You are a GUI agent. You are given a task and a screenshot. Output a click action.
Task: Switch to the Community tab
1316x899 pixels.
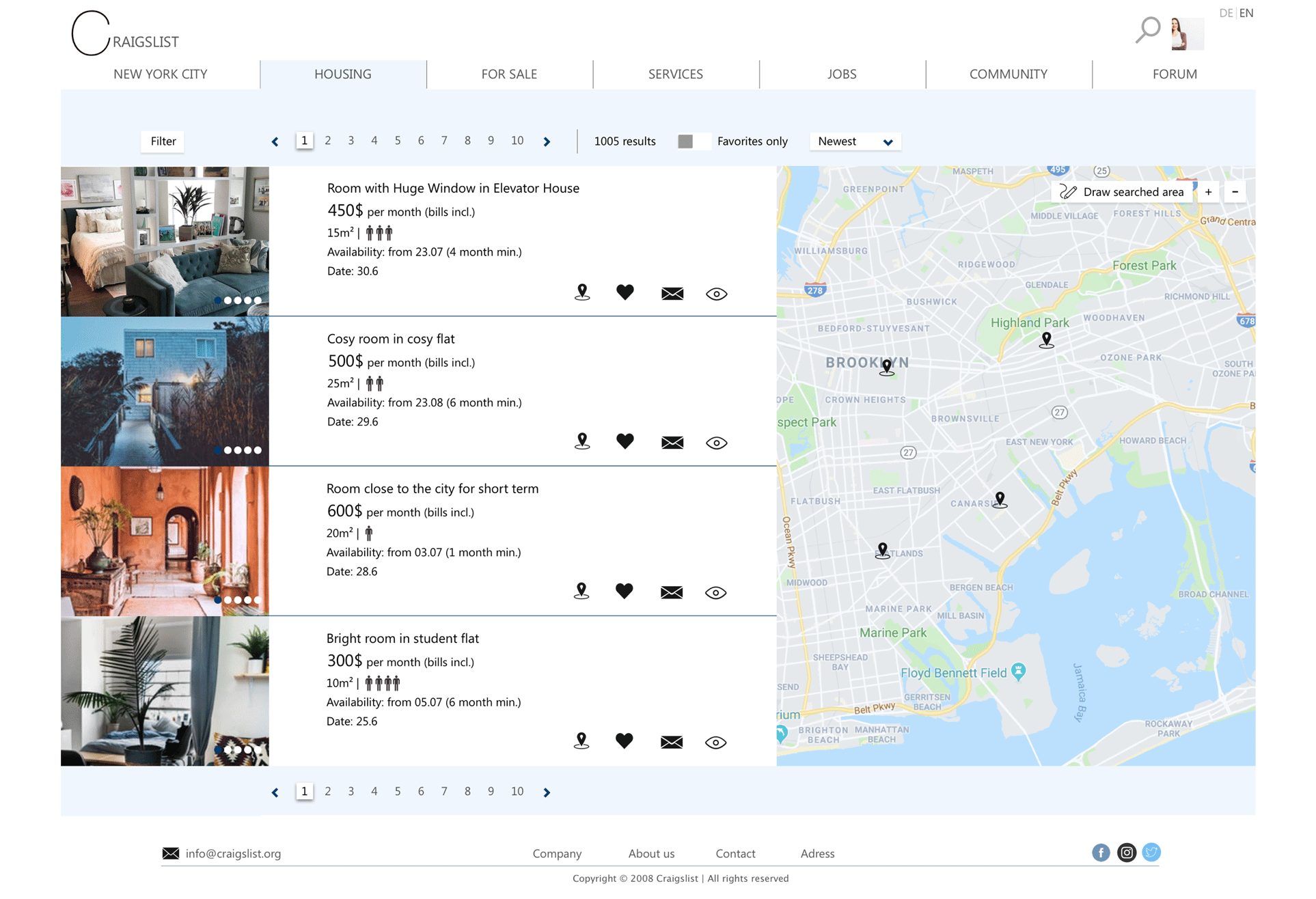[x=1009, y=74]
